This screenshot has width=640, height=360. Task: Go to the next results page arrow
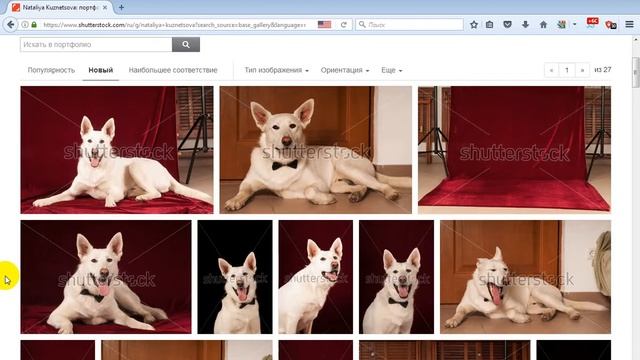point(582,70)
